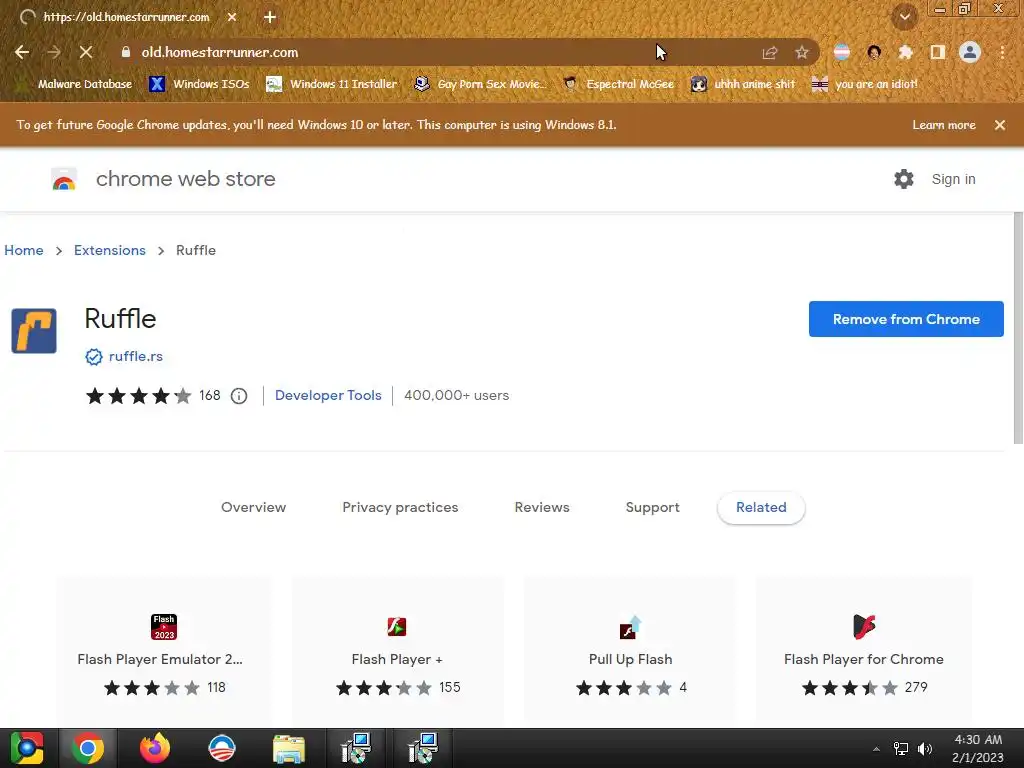Viewport: 1024px width, 768px height.
Task: View site information via the lock icon
Action: pos(126,52)
